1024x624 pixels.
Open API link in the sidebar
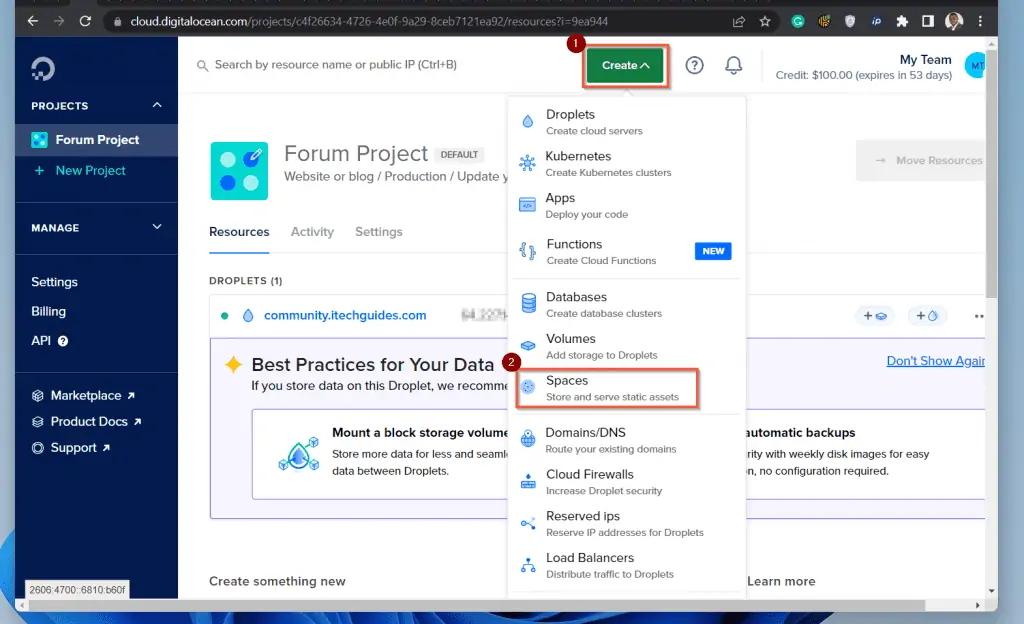pos(40,341)
